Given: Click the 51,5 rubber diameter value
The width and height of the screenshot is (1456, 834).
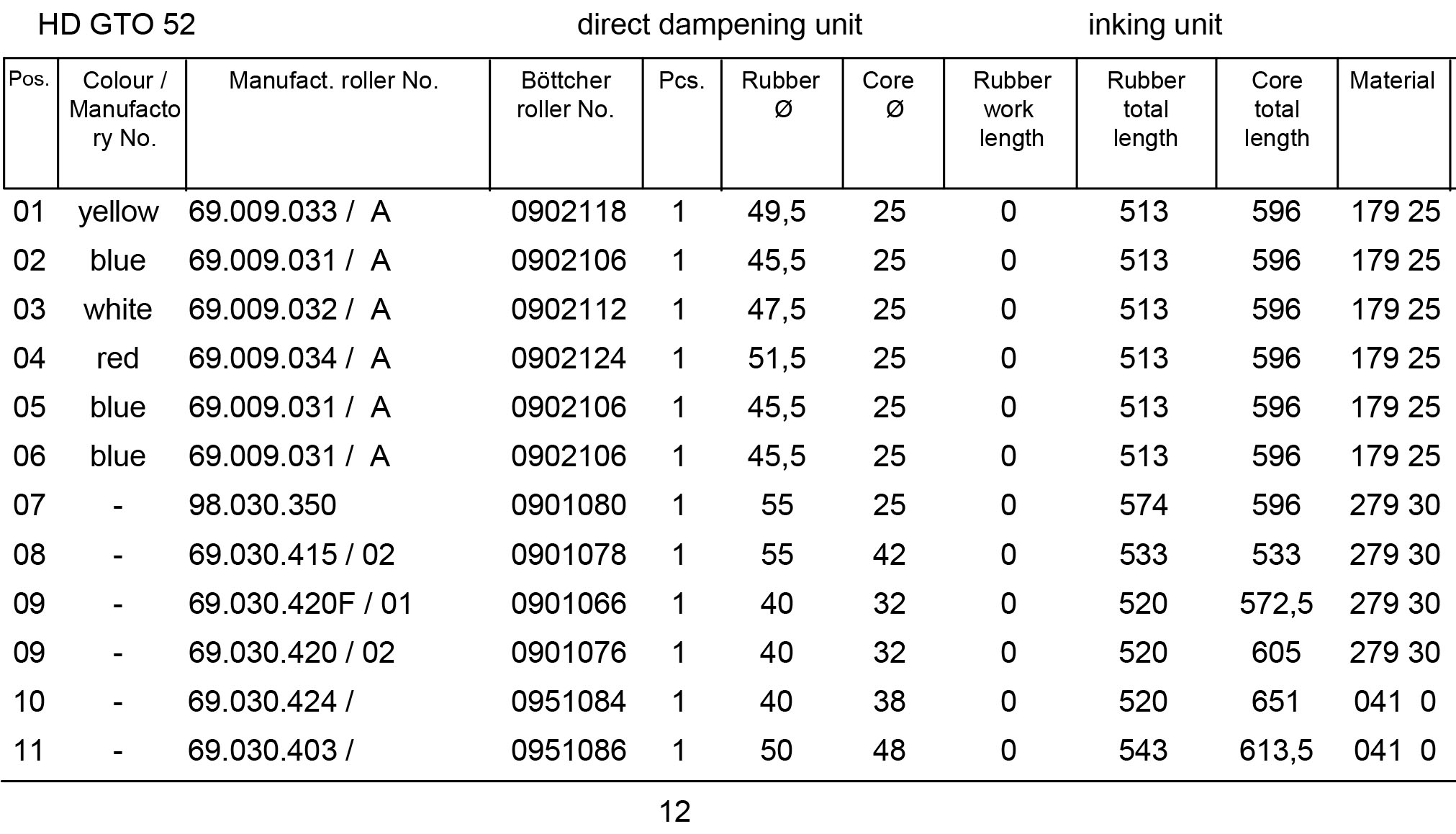Looking at the screenshot, I should [777, 358].
